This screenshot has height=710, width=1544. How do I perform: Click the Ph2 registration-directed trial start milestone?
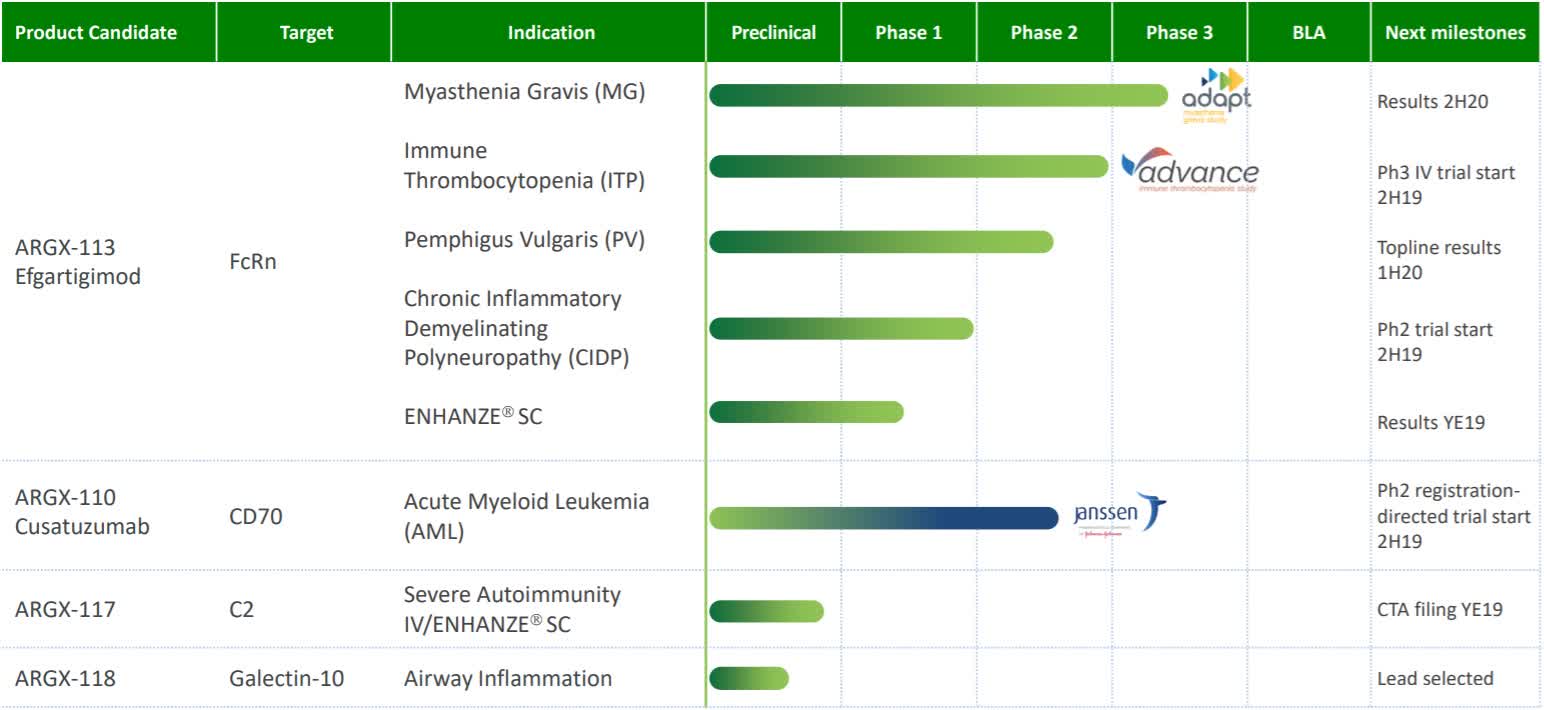[1454, 516]
